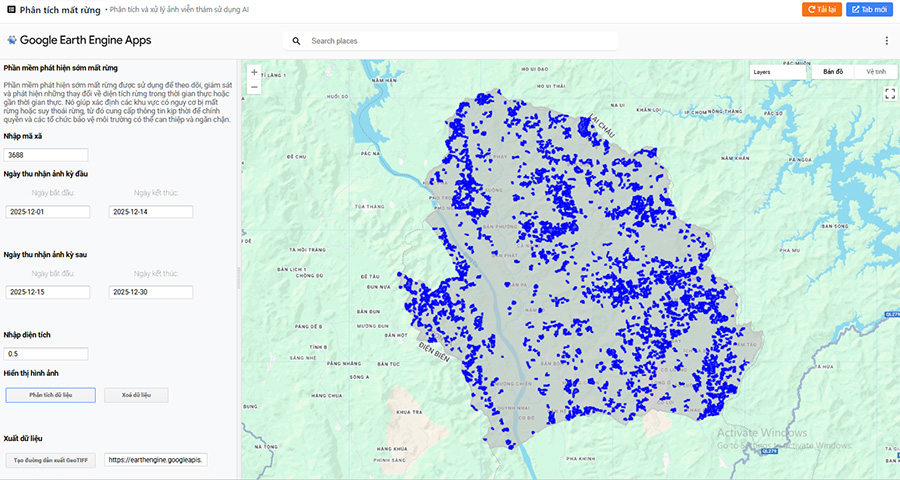Click the start date field 2025-12-01
This screenshot has height=480, width=900.
[x=46, y=212]
